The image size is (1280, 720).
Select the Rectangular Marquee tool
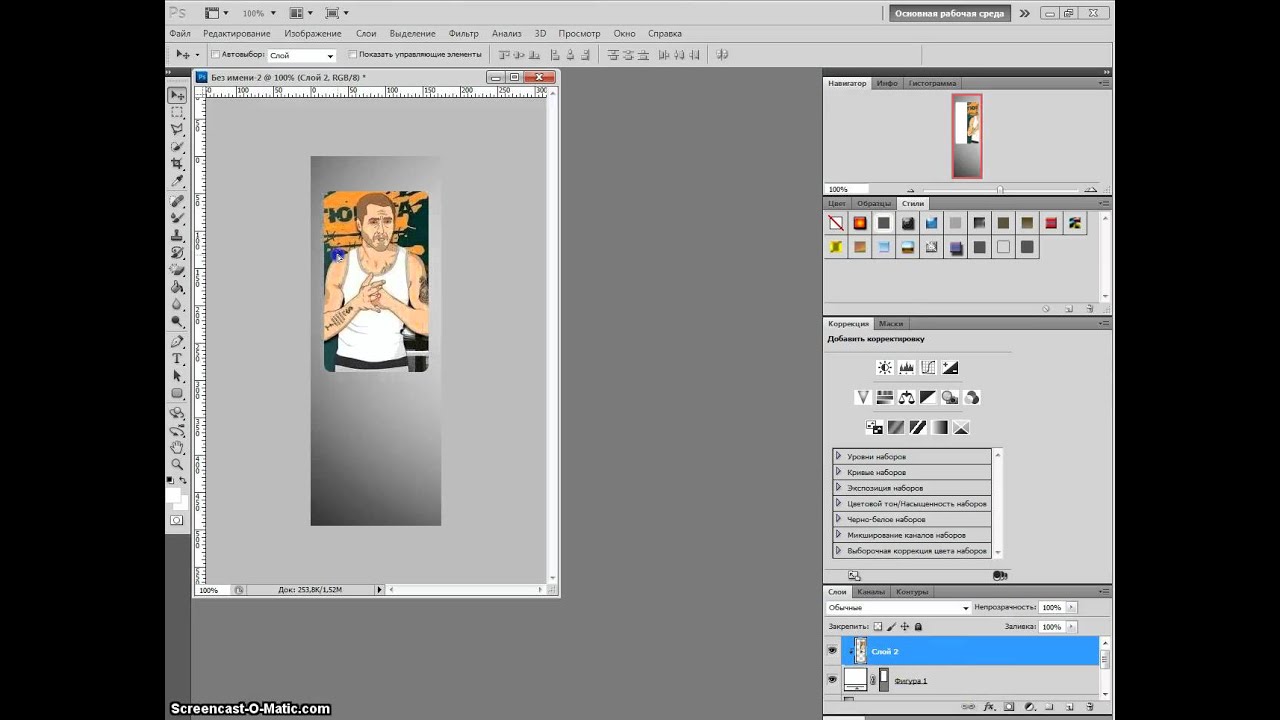[177, 112]
